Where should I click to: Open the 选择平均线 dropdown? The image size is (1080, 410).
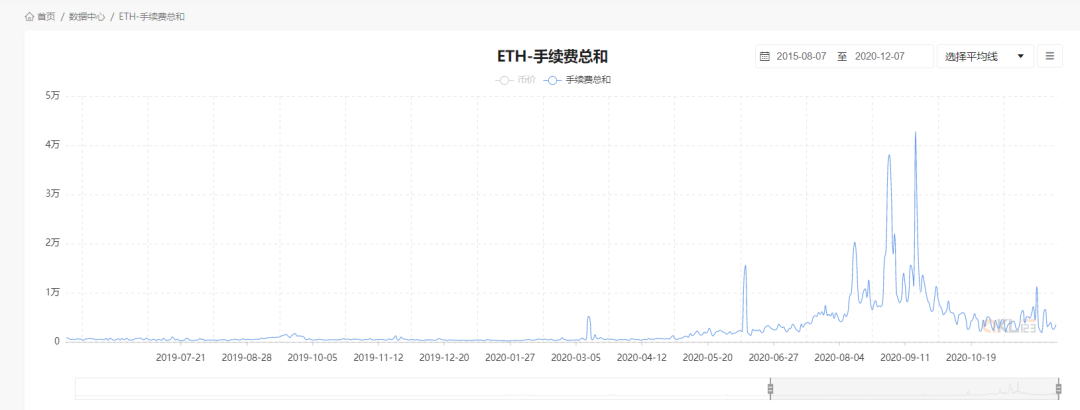point(985,57)
